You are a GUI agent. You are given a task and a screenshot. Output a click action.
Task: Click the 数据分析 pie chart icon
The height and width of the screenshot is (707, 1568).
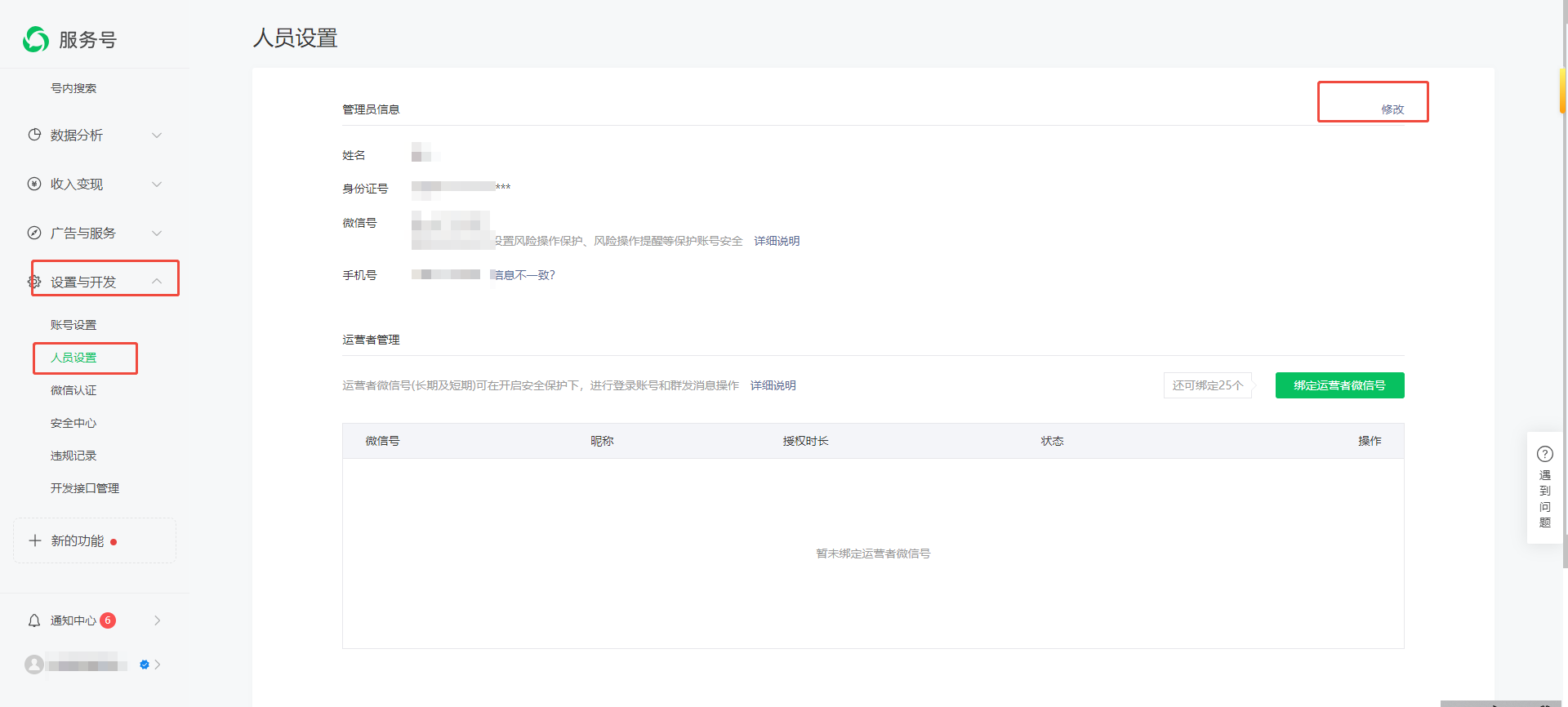click(x=34, y=135)
